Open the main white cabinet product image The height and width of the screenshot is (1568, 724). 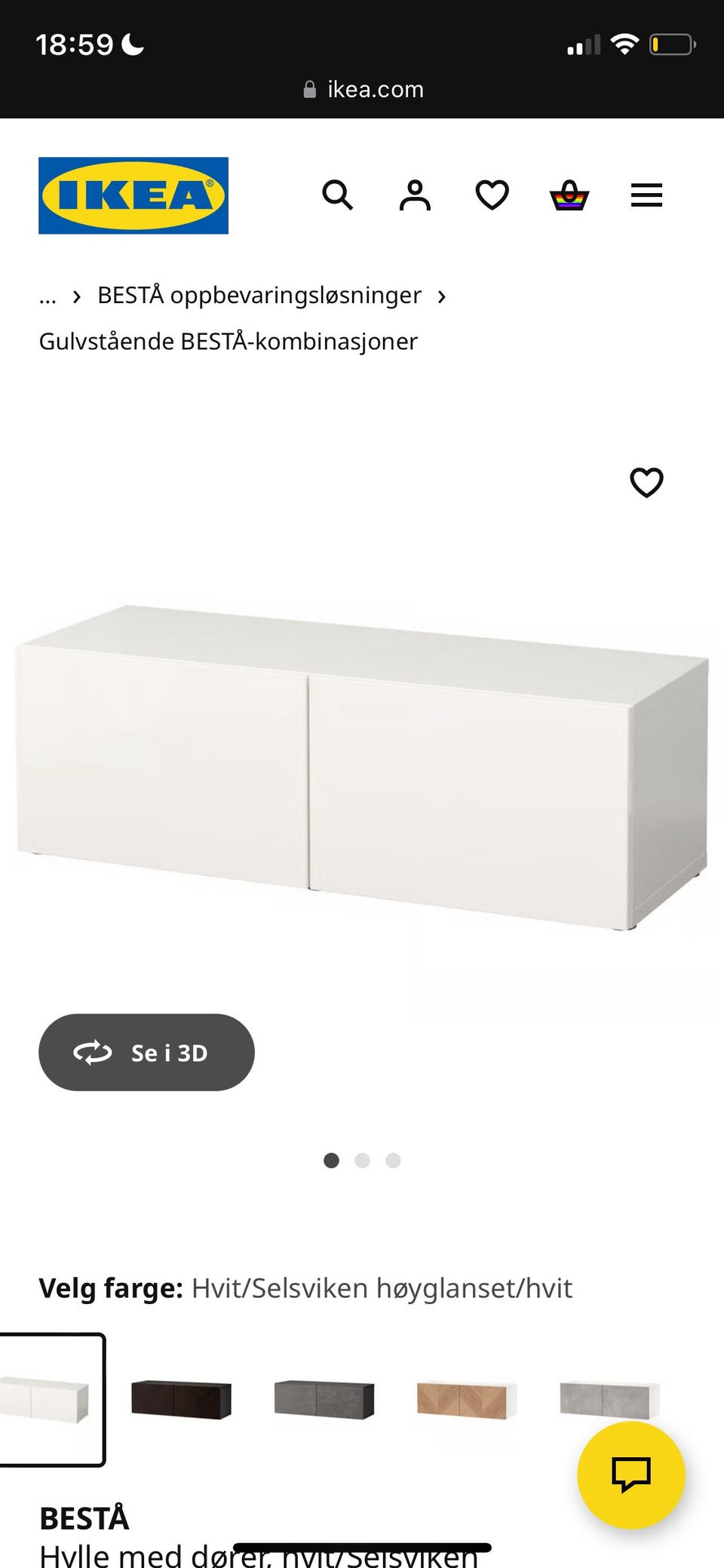(x=362, y=766)
